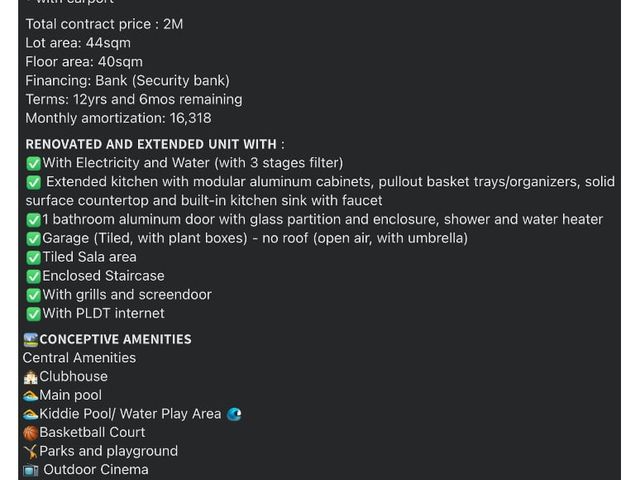Screen dimensions: 640x480
Task: Click green checkmark beside Tiled Sala area
Action: [33, 258]
